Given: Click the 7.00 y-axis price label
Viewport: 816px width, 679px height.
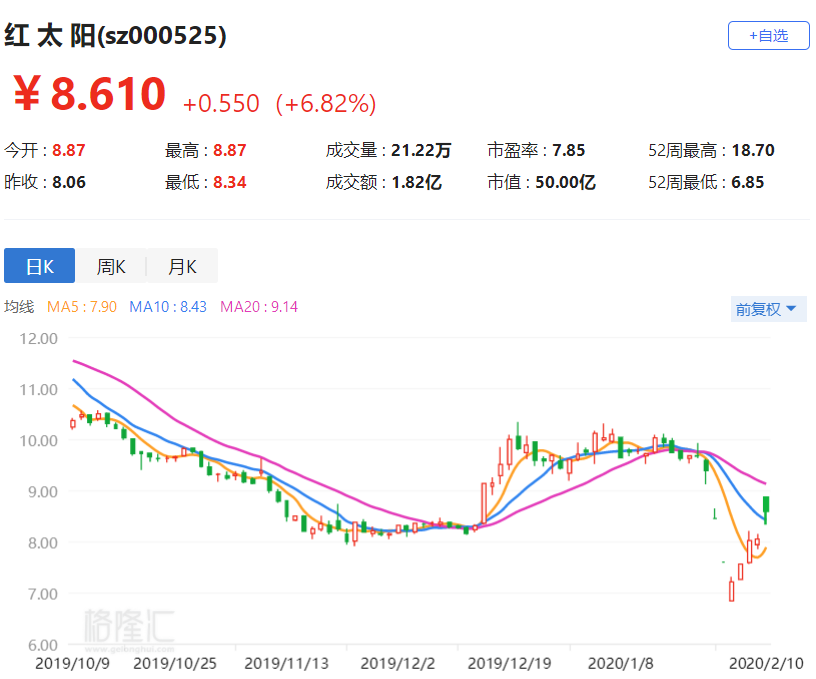Looking at the screenshot, I should click(43, 594).
